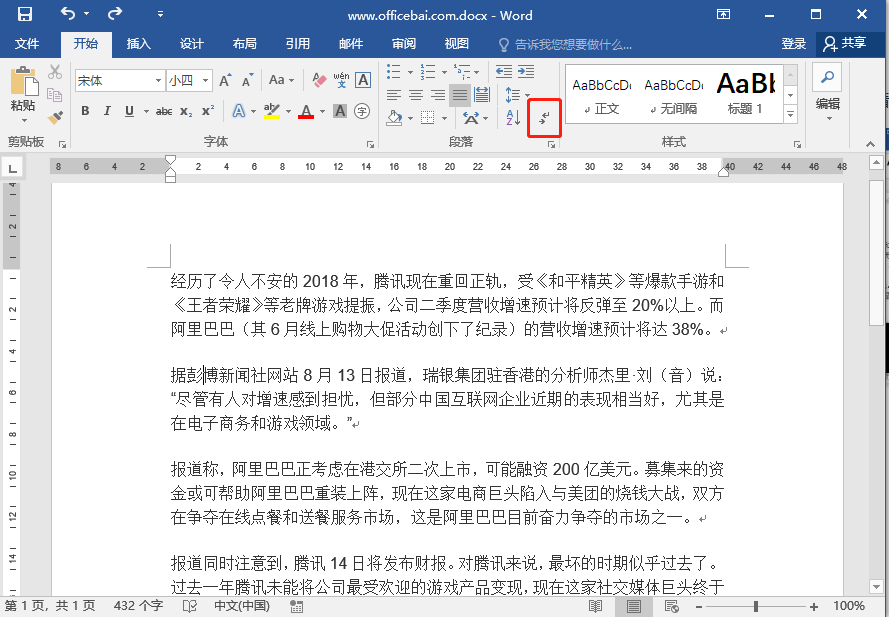
Task: Center align text
Action: click(x=416, y=95)
